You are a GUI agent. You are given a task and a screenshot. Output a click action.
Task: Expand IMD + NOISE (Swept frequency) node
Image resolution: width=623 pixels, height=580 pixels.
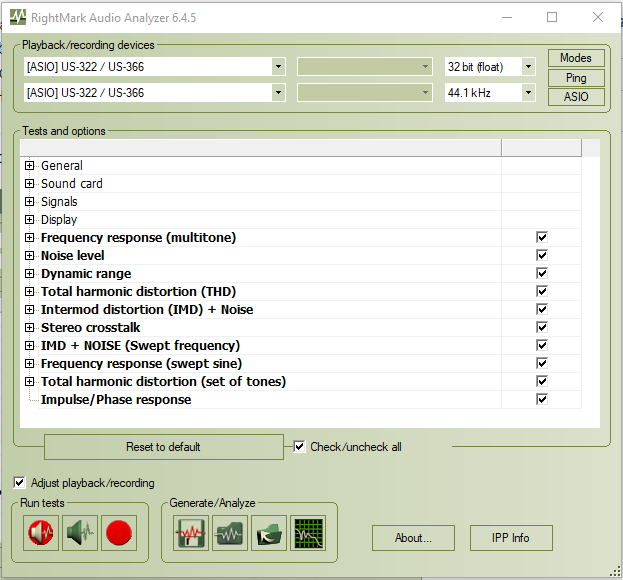coord(29,345)
